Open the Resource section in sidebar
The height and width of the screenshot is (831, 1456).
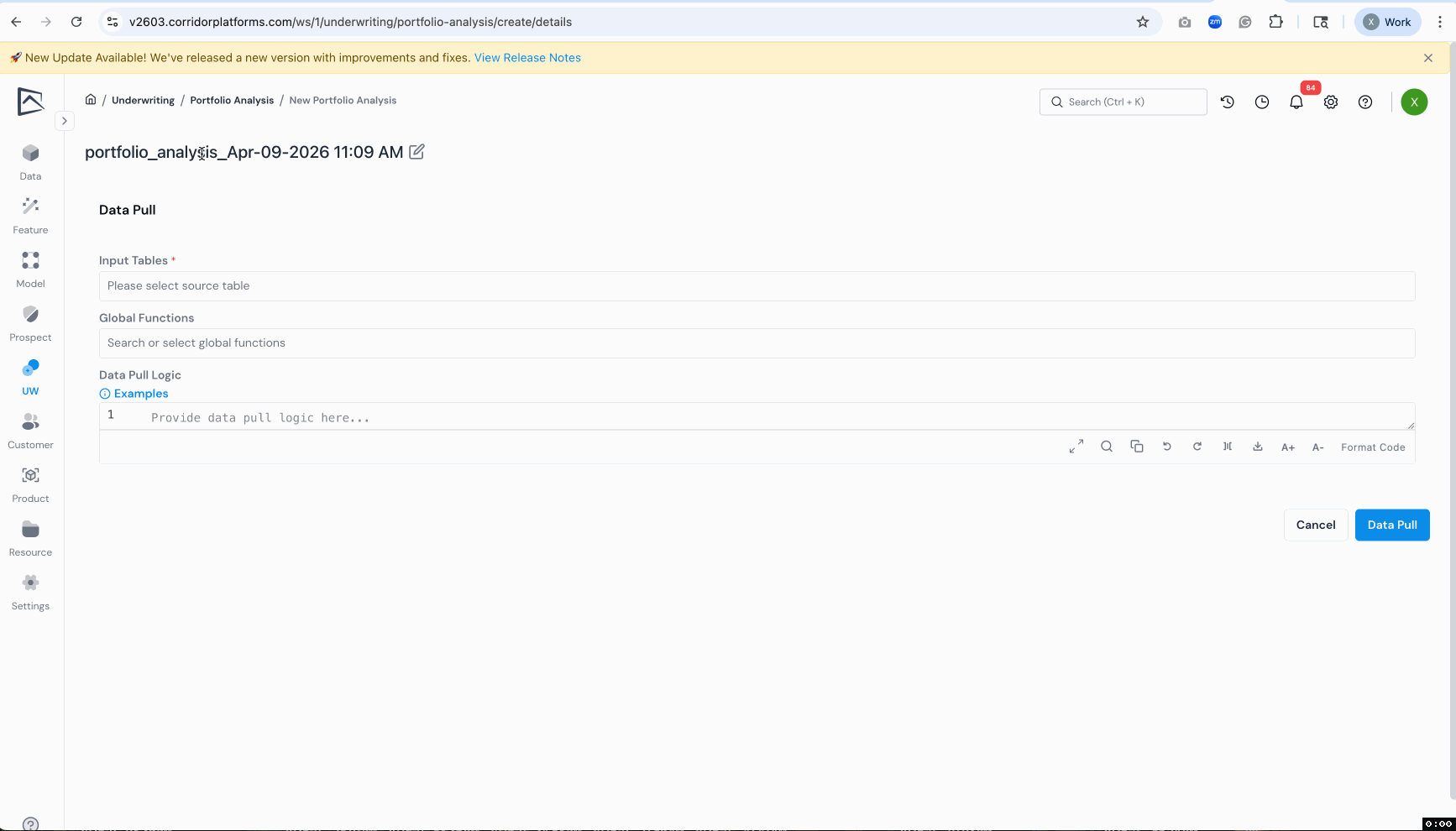30,539
